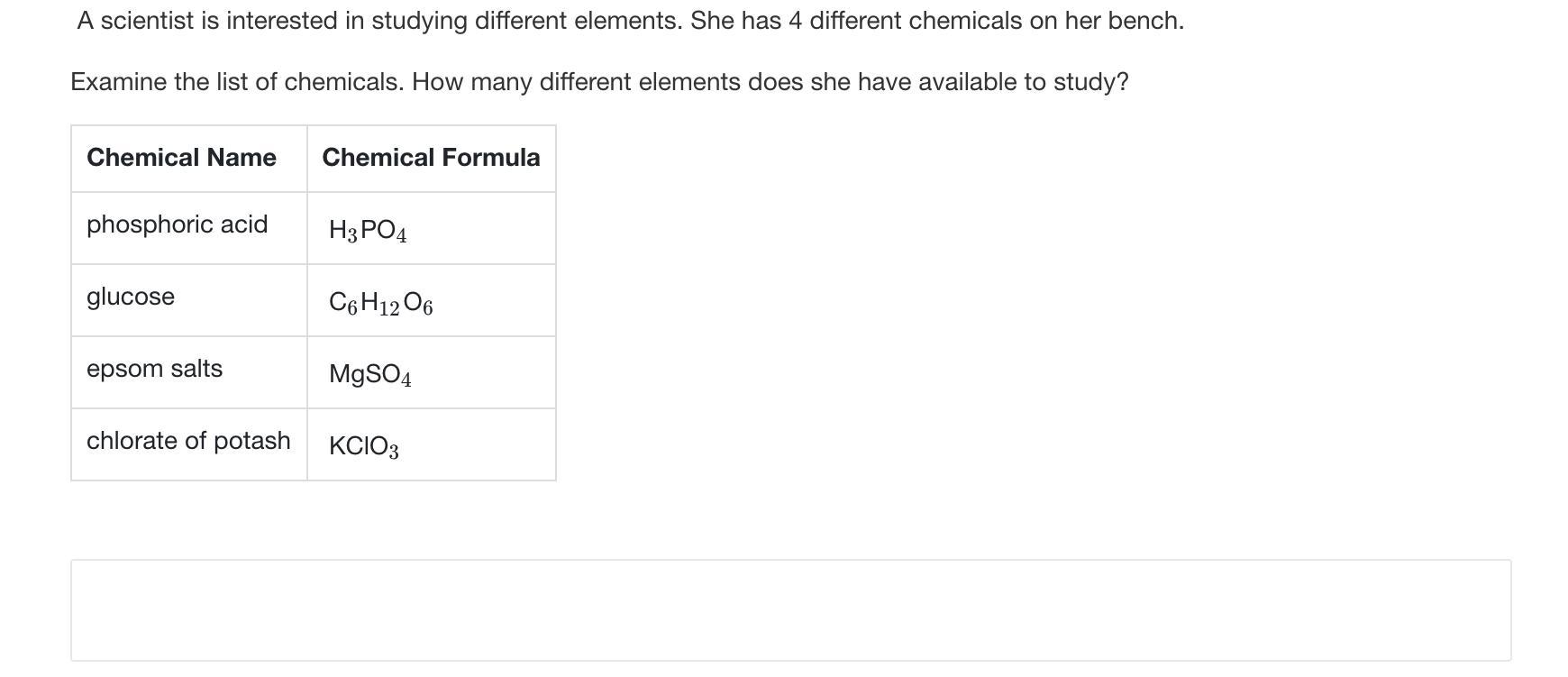Select the "glucose" name cell
Image resolution: width=1568 pixels, height=677 pixels.
(131, 297)
